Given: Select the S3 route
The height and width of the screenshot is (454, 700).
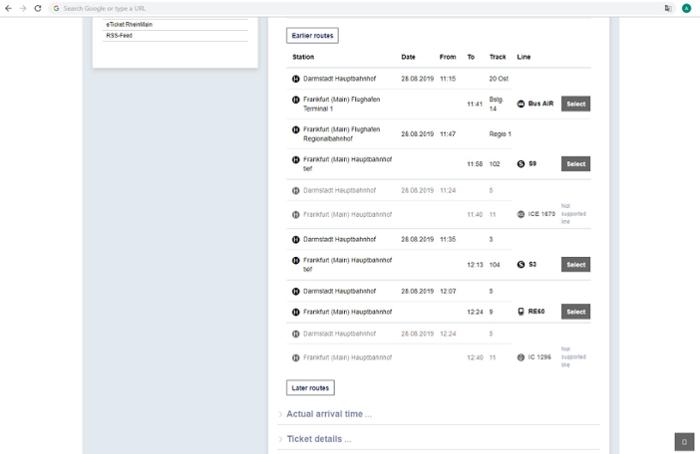Looking at the screenshot, I should coord(575,265).
